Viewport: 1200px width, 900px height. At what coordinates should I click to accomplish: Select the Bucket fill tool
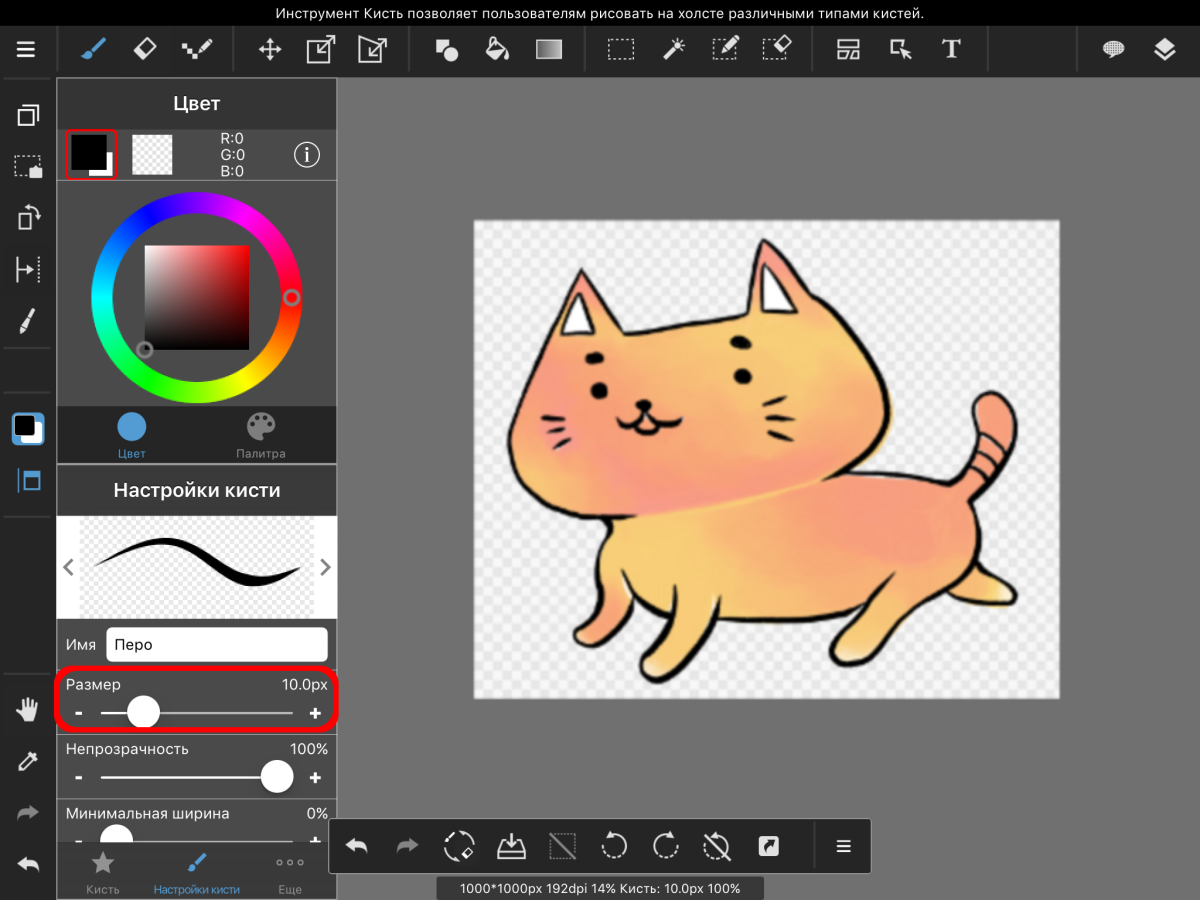coord(497,49)
